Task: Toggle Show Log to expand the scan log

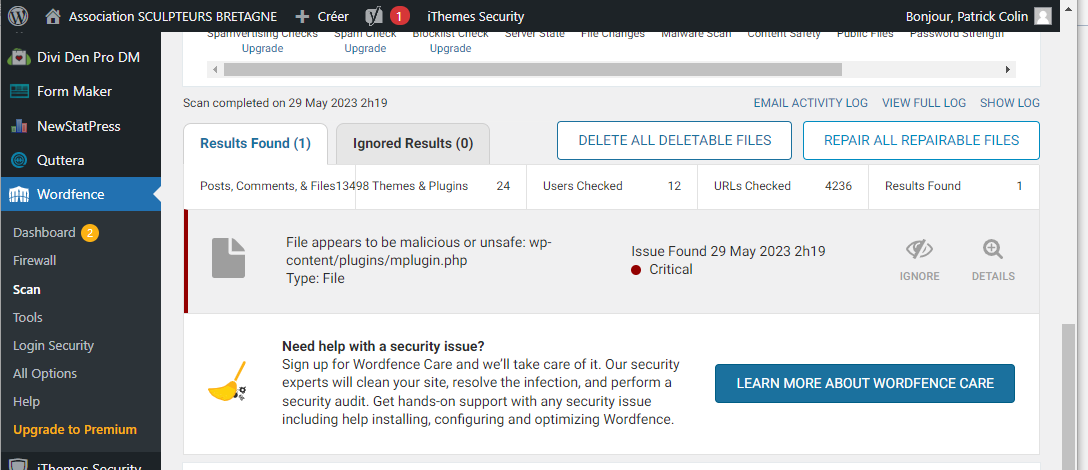Action: pyautogui.click(x=1009, y=103)
